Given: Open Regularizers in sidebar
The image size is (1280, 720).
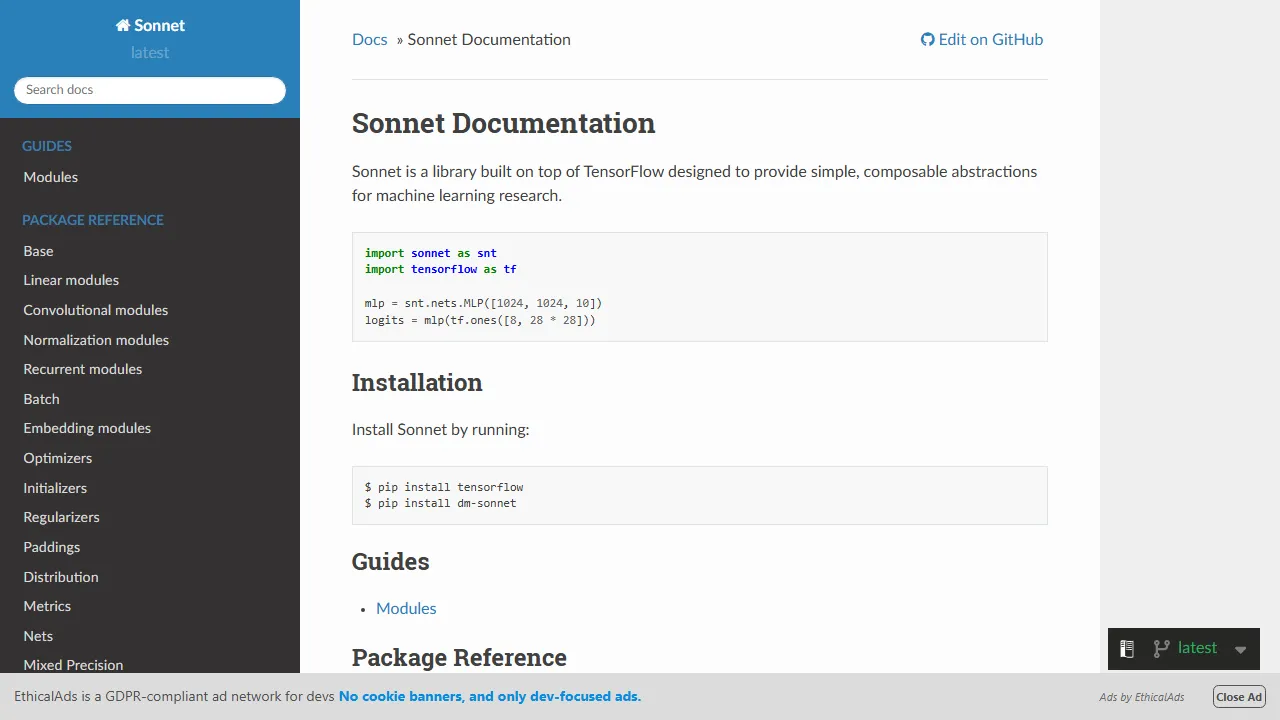Looking at the screenshot, I should 150,517.
